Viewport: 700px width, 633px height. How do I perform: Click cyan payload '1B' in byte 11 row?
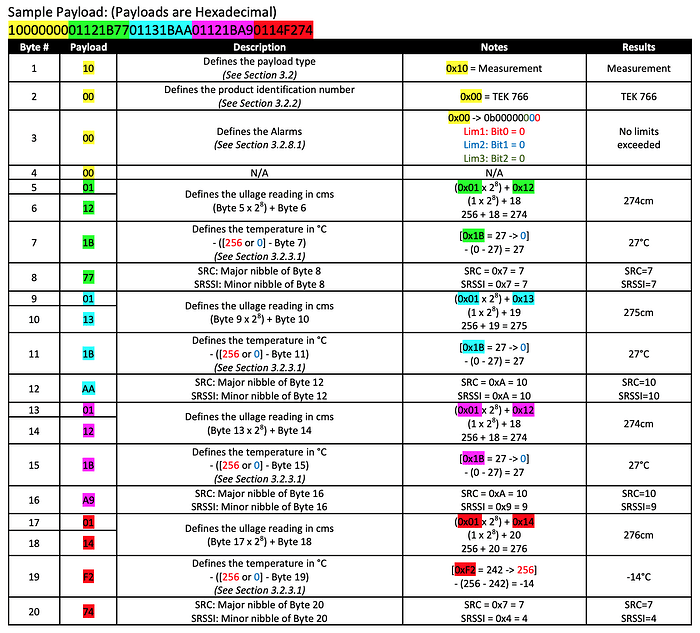88,354
